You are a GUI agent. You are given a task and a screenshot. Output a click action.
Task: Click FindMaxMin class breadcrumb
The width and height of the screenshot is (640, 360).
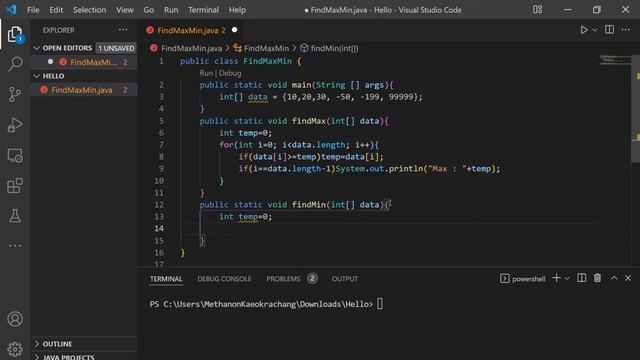[x=266, y=48]
